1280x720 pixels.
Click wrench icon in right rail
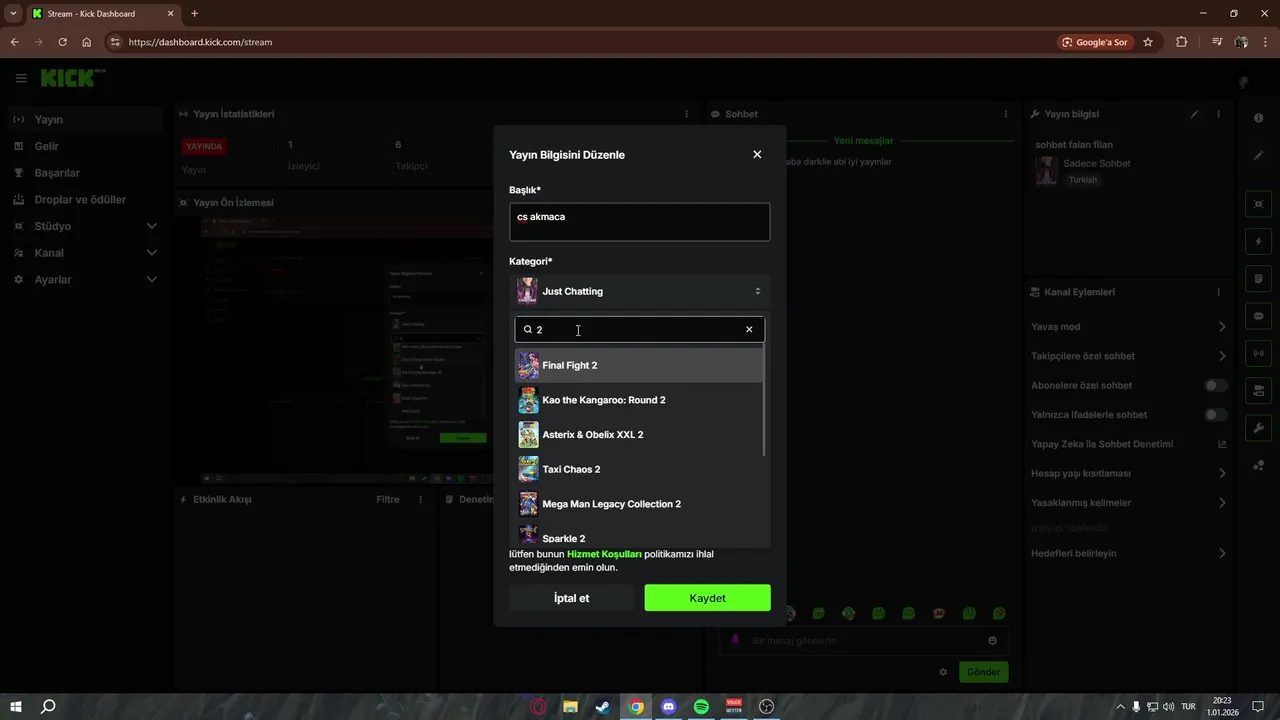pyautogui.click(x=1258, y=428)
